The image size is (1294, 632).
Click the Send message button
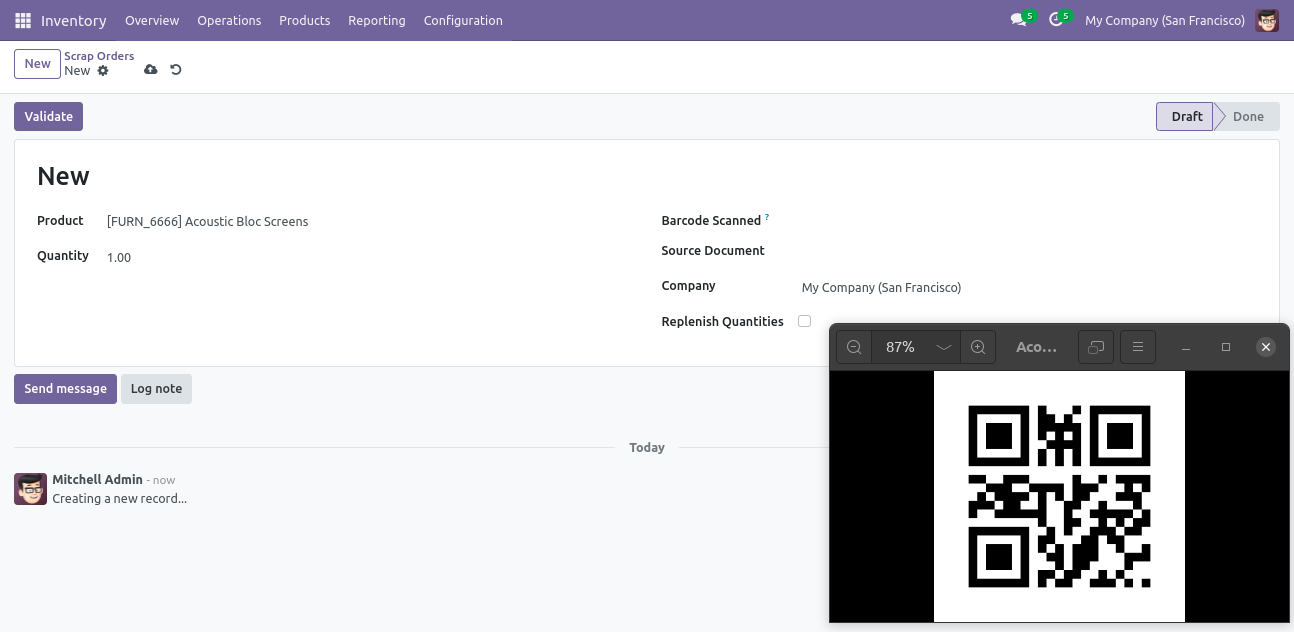pos(65,388)
